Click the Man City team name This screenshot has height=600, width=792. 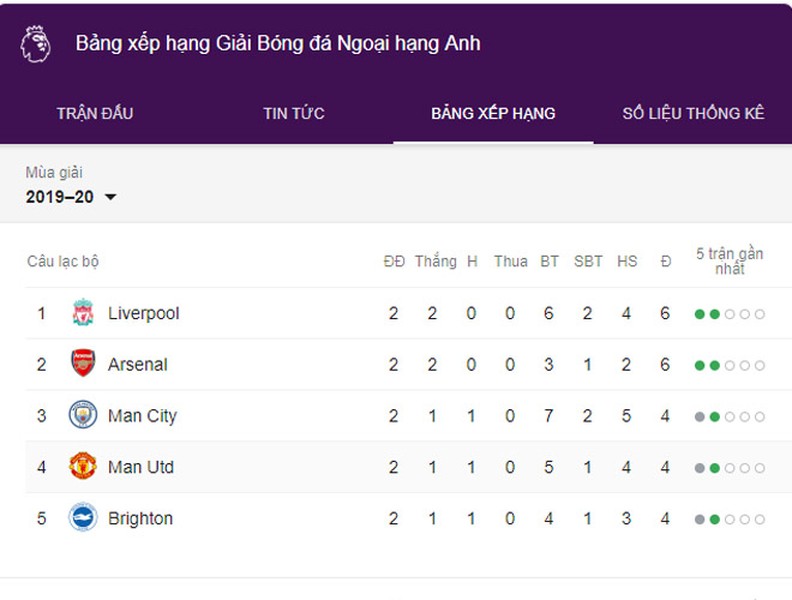point(142,416)
